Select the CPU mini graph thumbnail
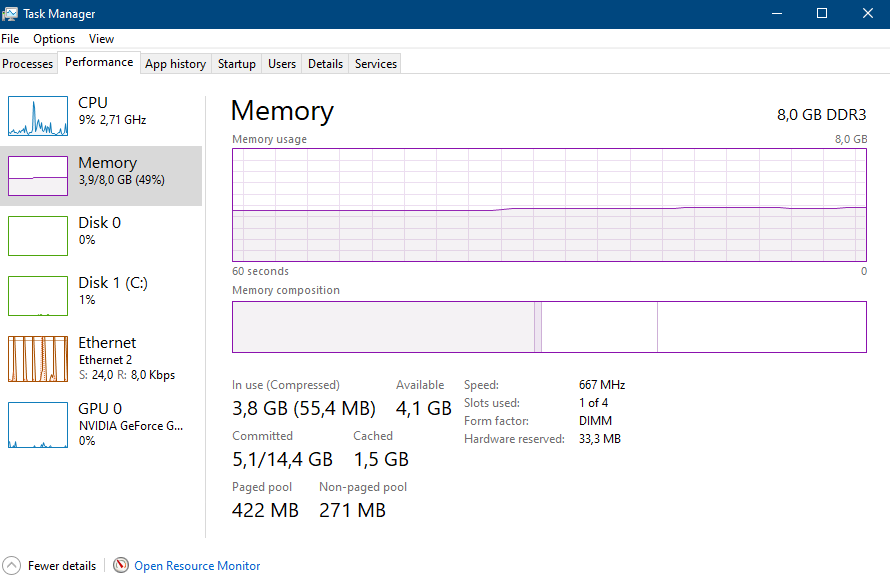 38,116
